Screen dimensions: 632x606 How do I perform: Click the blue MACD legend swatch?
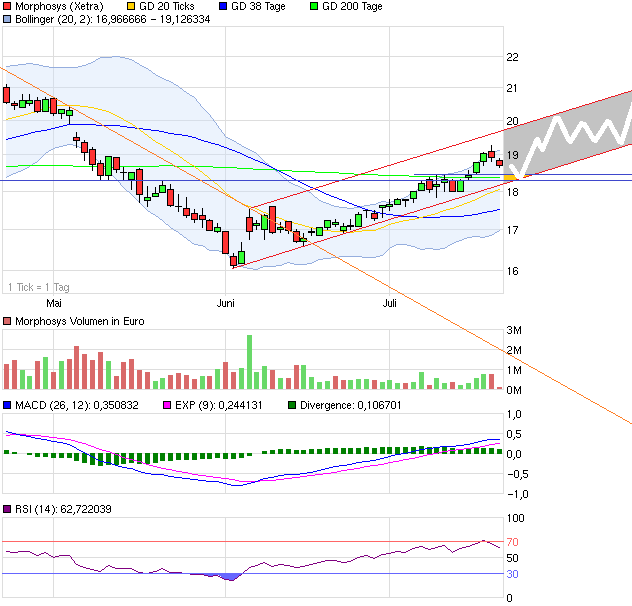pyautogui.click(x=7, y=405)
